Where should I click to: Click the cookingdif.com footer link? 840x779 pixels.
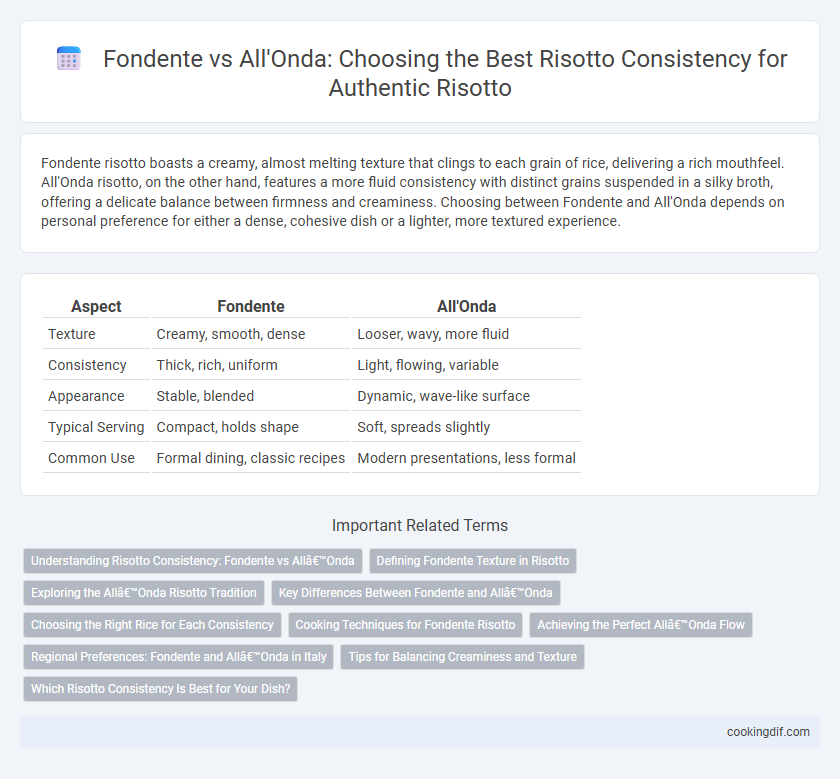pyautogui.click(x=768, y=732)
